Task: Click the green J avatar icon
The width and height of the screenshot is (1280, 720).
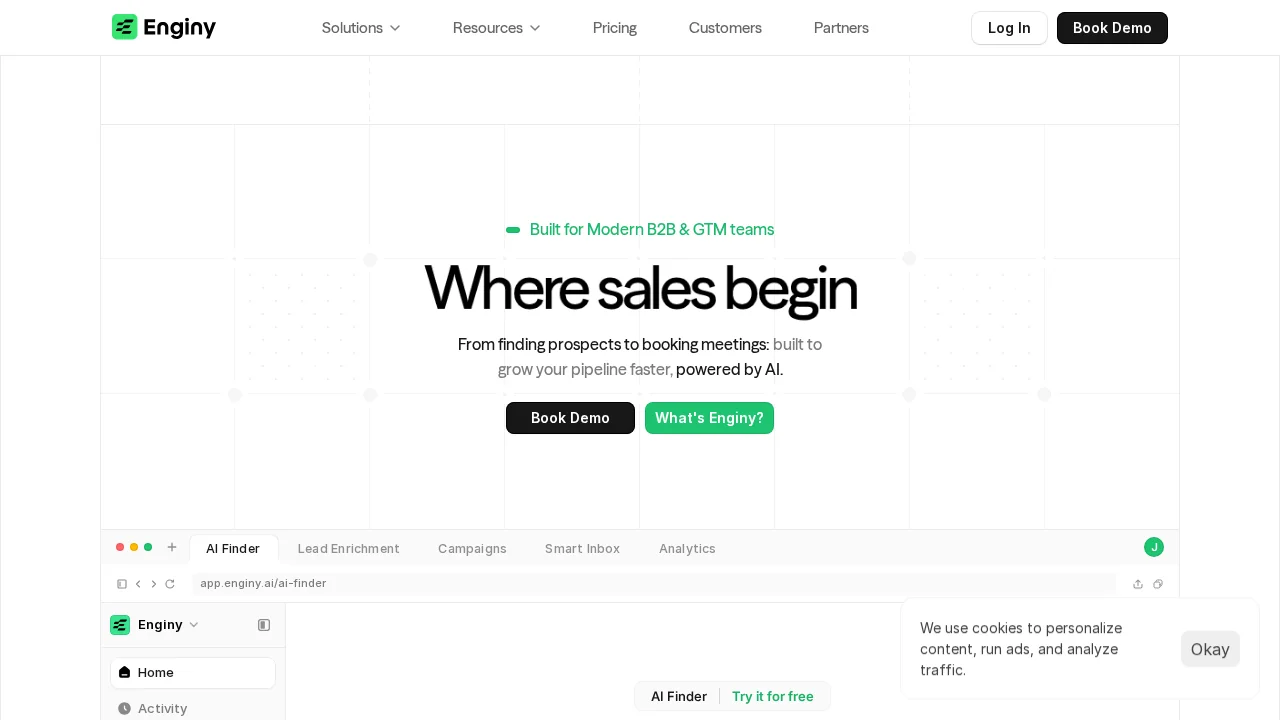Action: (x=1154, y=547)
